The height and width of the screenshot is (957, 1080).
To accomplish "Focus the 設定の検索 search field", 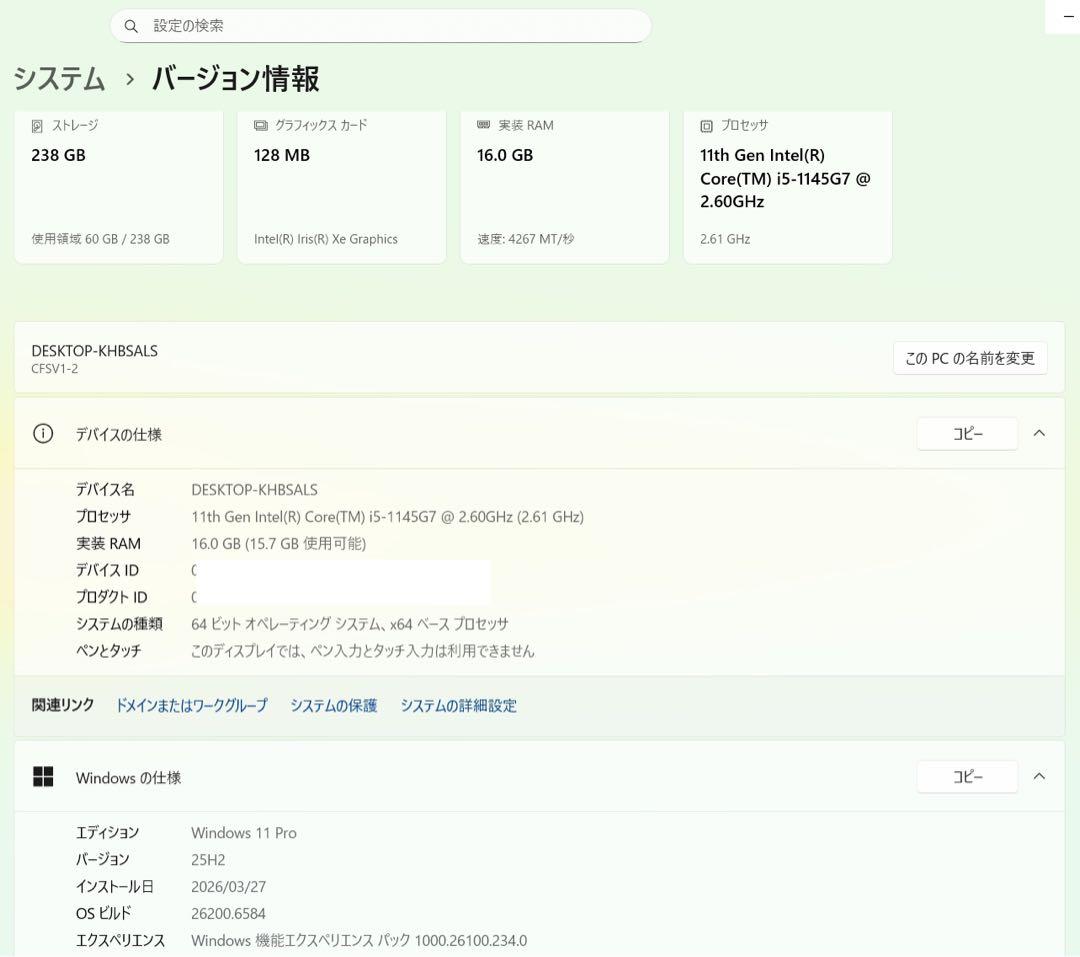I will [x=380, y=26].
